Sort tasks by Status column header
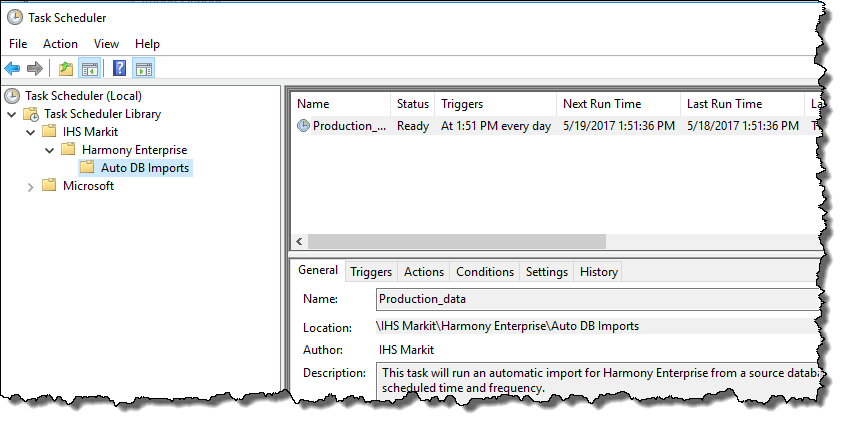The height and width of the screenshot is (423, 847). (412, 104)
